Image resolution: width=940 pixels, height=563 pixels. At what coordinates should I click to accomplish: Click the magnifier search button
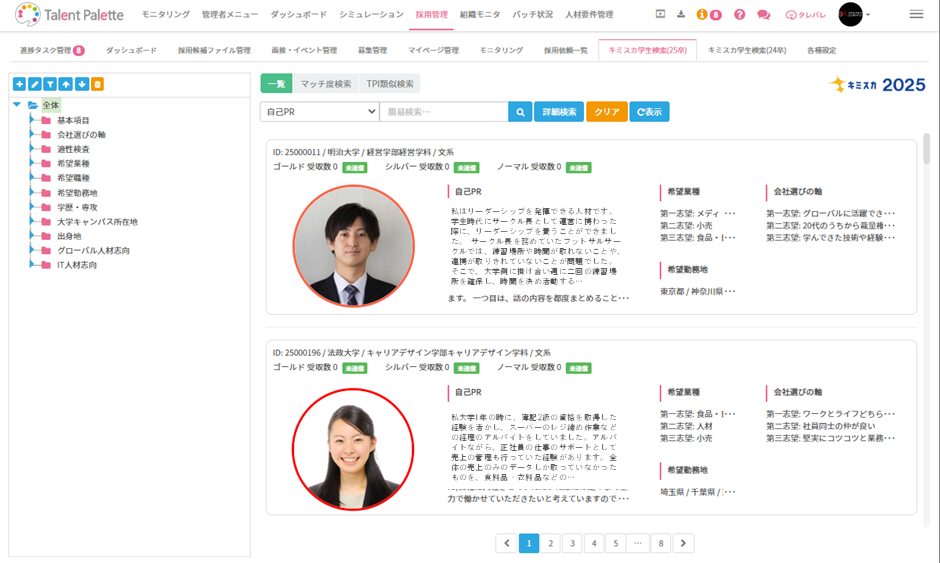tap(520, 112)
